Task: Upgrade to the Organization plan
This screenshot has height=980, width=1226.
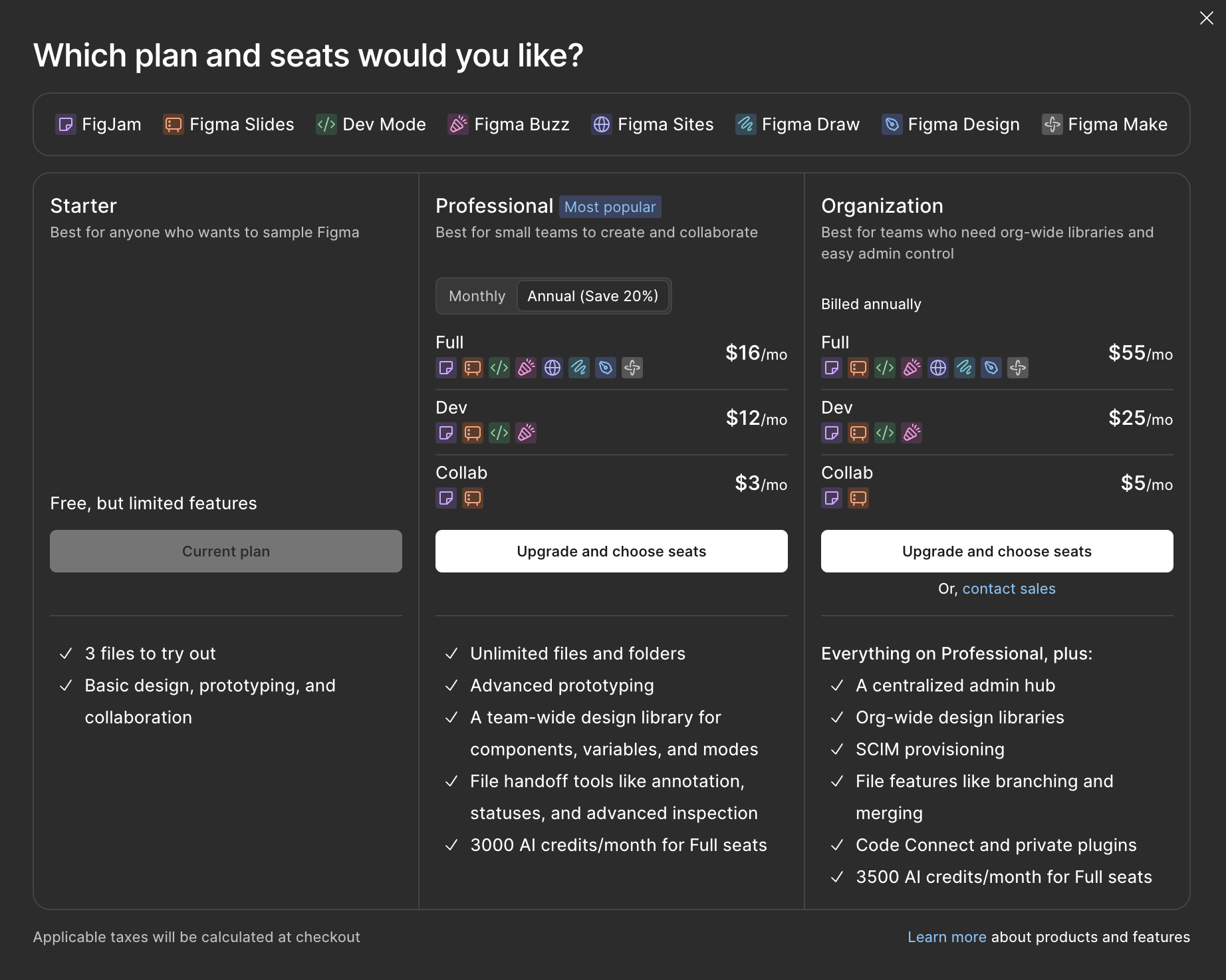Action: tap(997, 551)
